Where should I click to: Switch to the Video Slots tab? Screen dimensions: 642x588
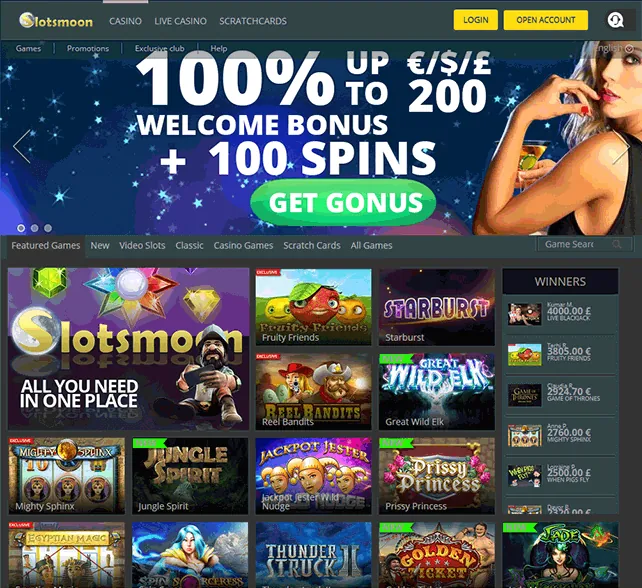click(142, 245)
